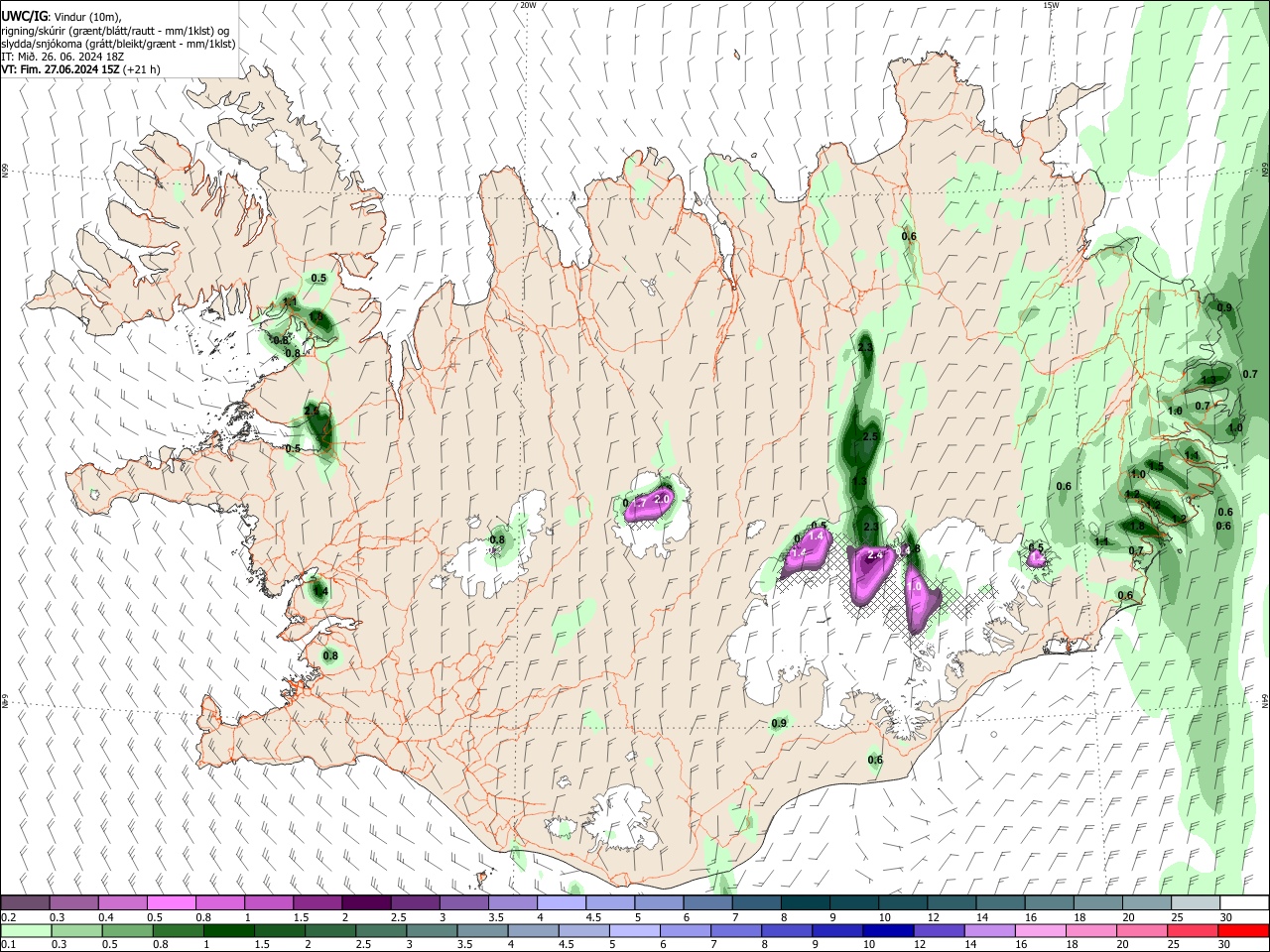Click the 'VT: Fim. 27.06.2024 15Z' valid time
The height and width of the screenshot is (952, 1270).
60,69
